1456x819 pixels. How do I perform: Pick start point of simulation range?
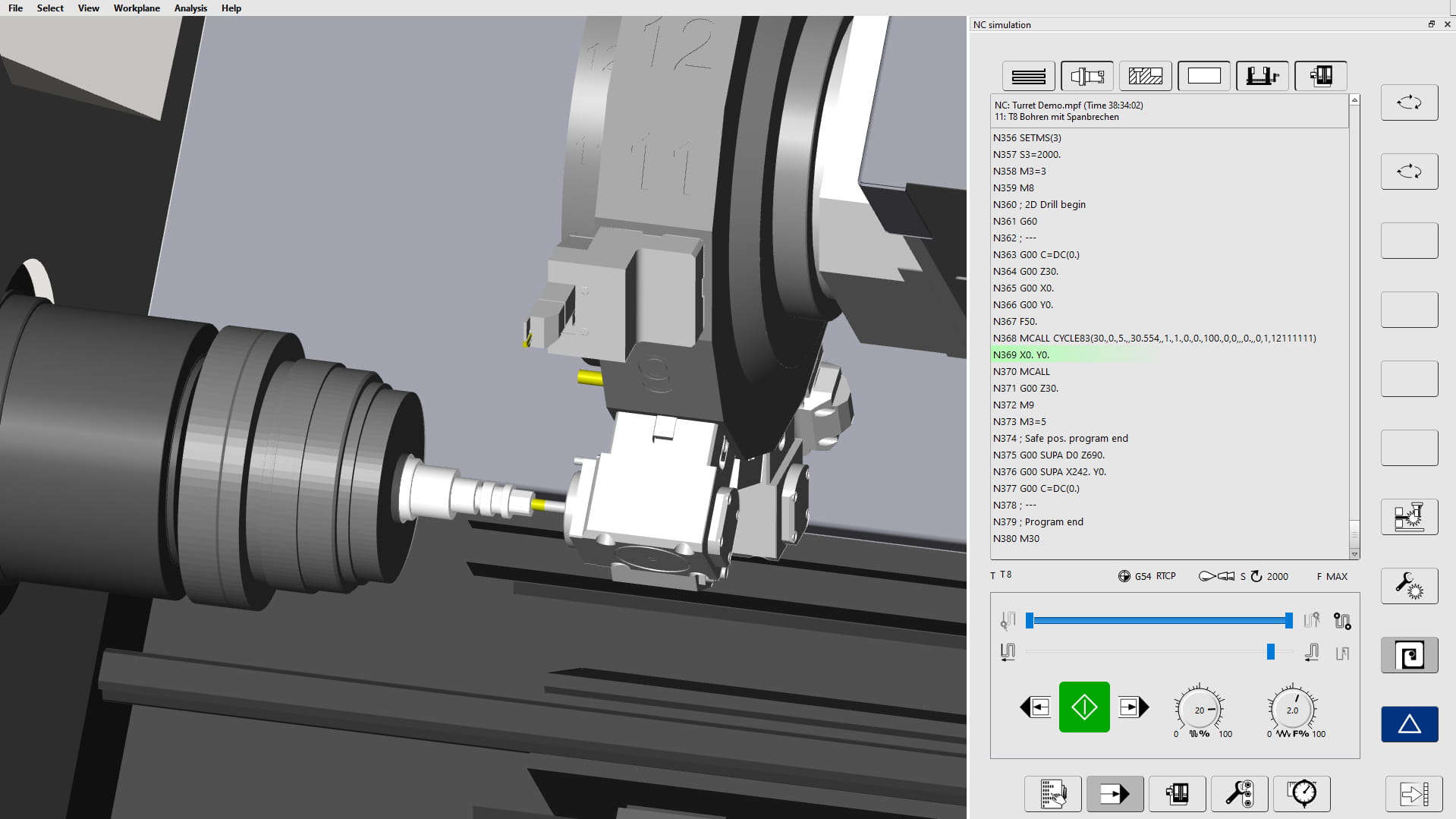click(x=1008, y=621)
